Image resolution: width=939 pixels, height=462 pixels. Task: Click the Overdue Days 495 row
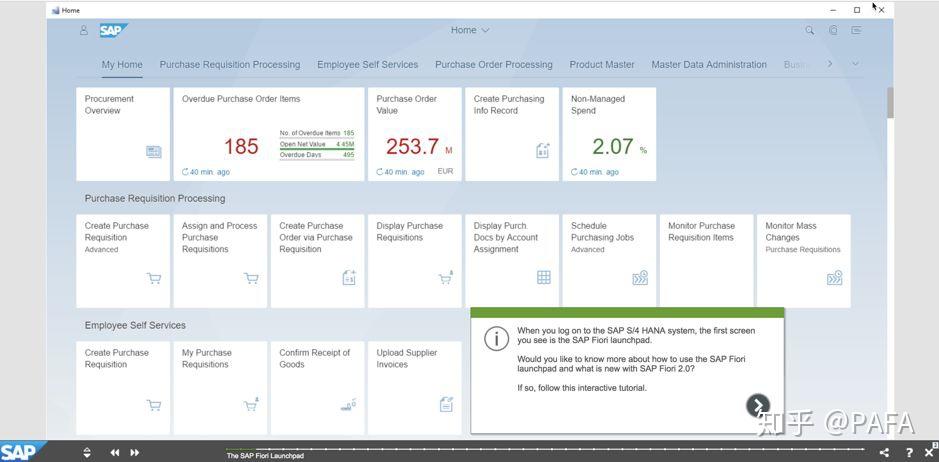pyautogui.click(x=317, y=155)
